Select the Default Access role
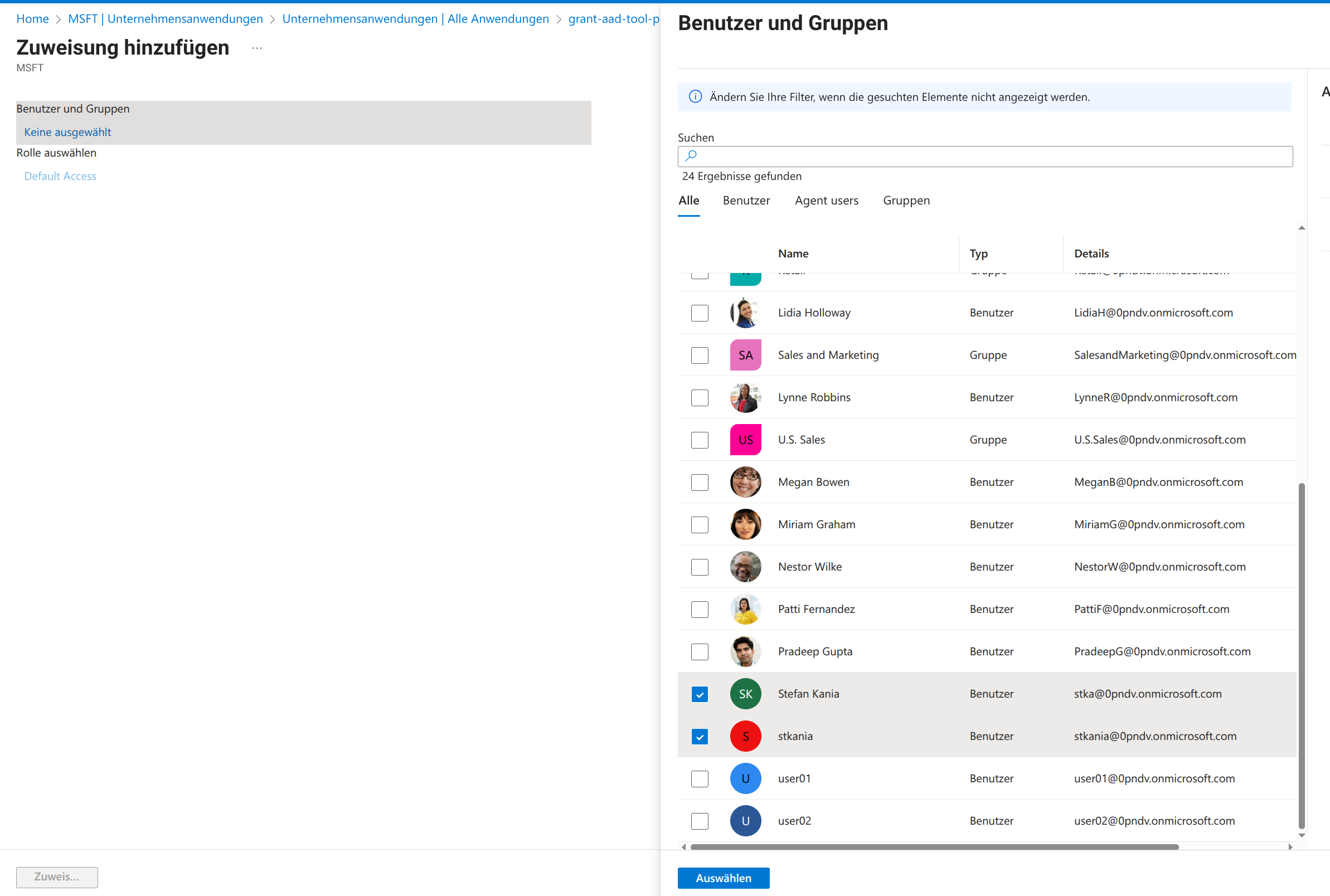This screenshot has height=896, width=1330. click(60, 176)
